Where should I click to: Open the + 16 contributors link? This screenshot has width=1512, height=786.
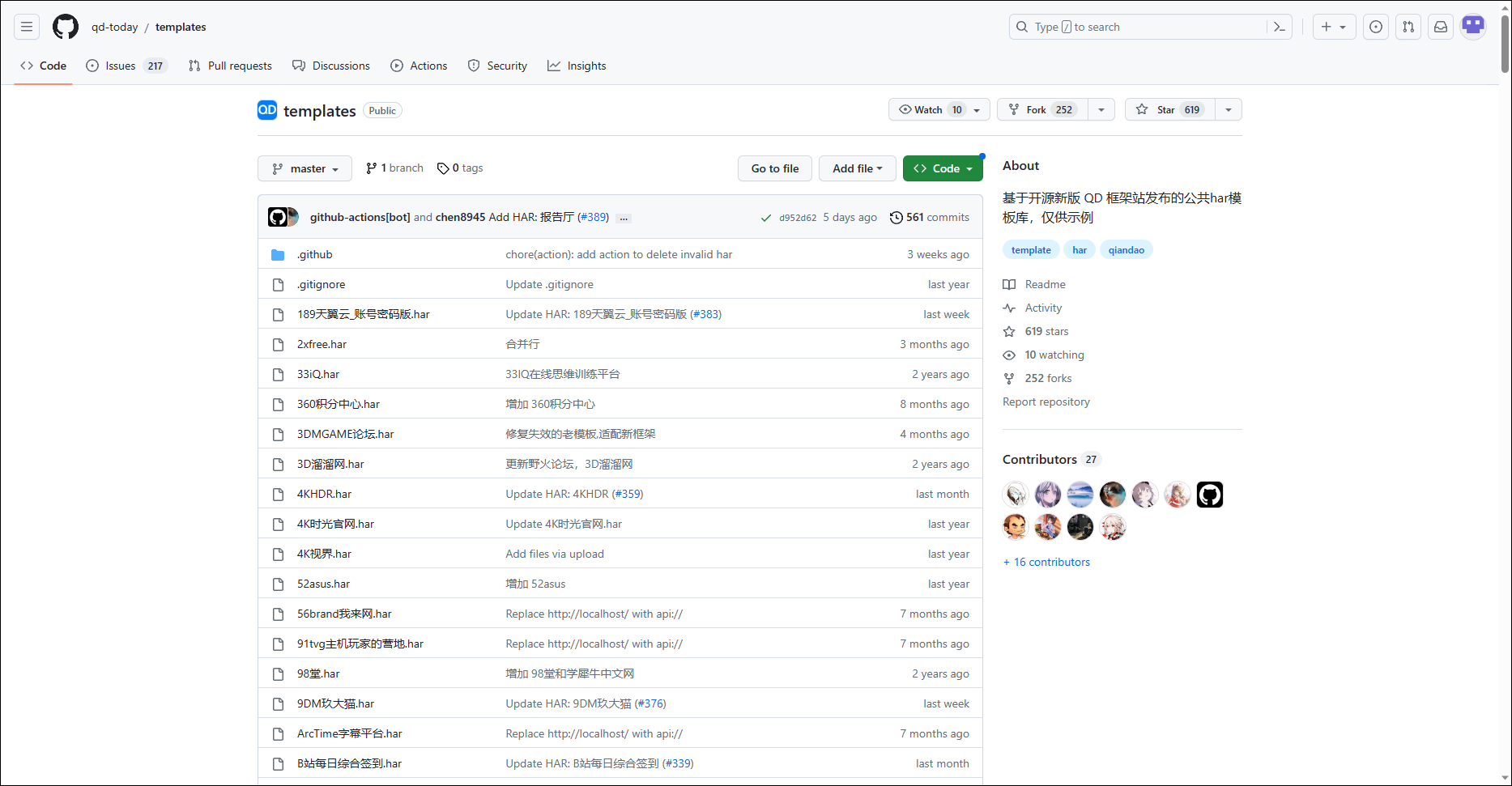(x=1046, y=562)
